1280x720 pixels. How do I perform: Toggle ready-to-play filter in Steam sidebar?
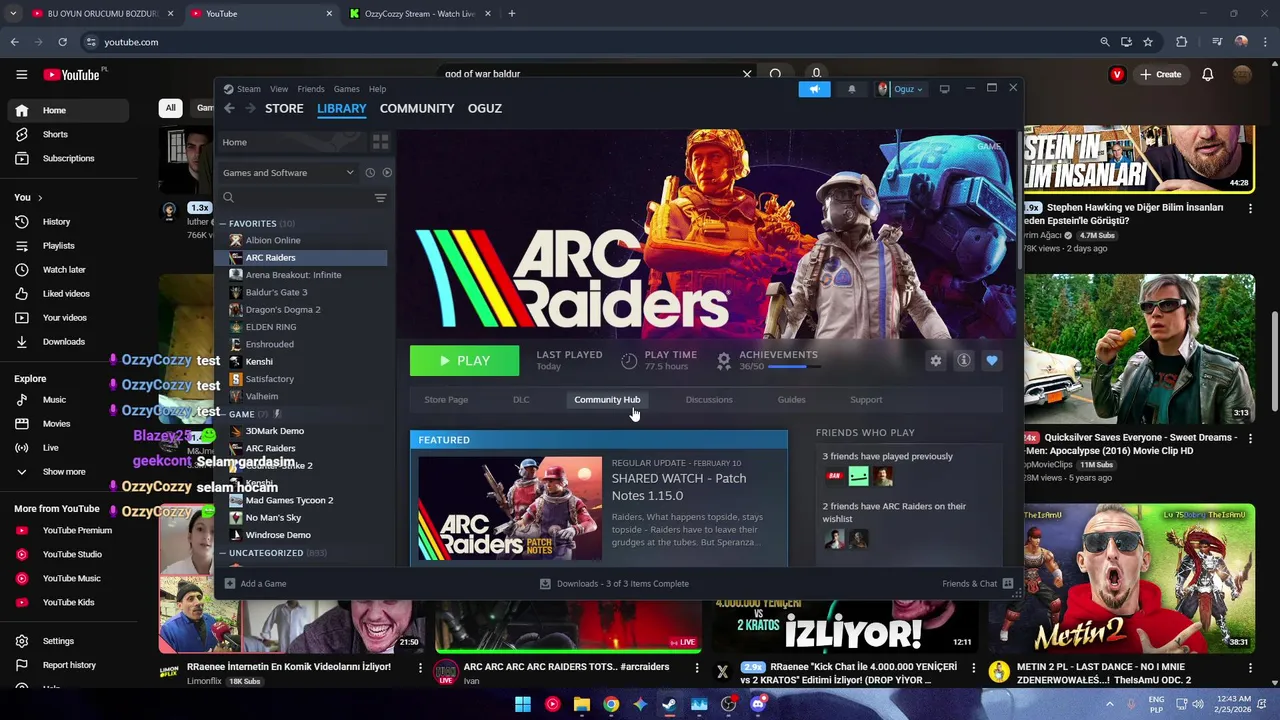click(x=387, y=173)
